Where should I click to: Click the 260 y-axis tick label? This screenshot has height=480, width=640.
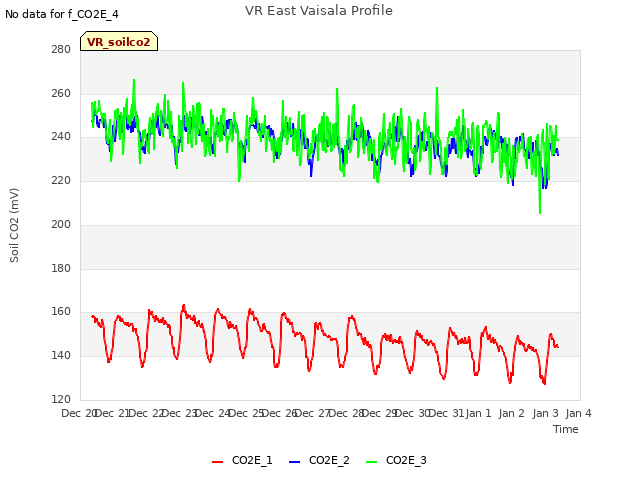[61, 93]
